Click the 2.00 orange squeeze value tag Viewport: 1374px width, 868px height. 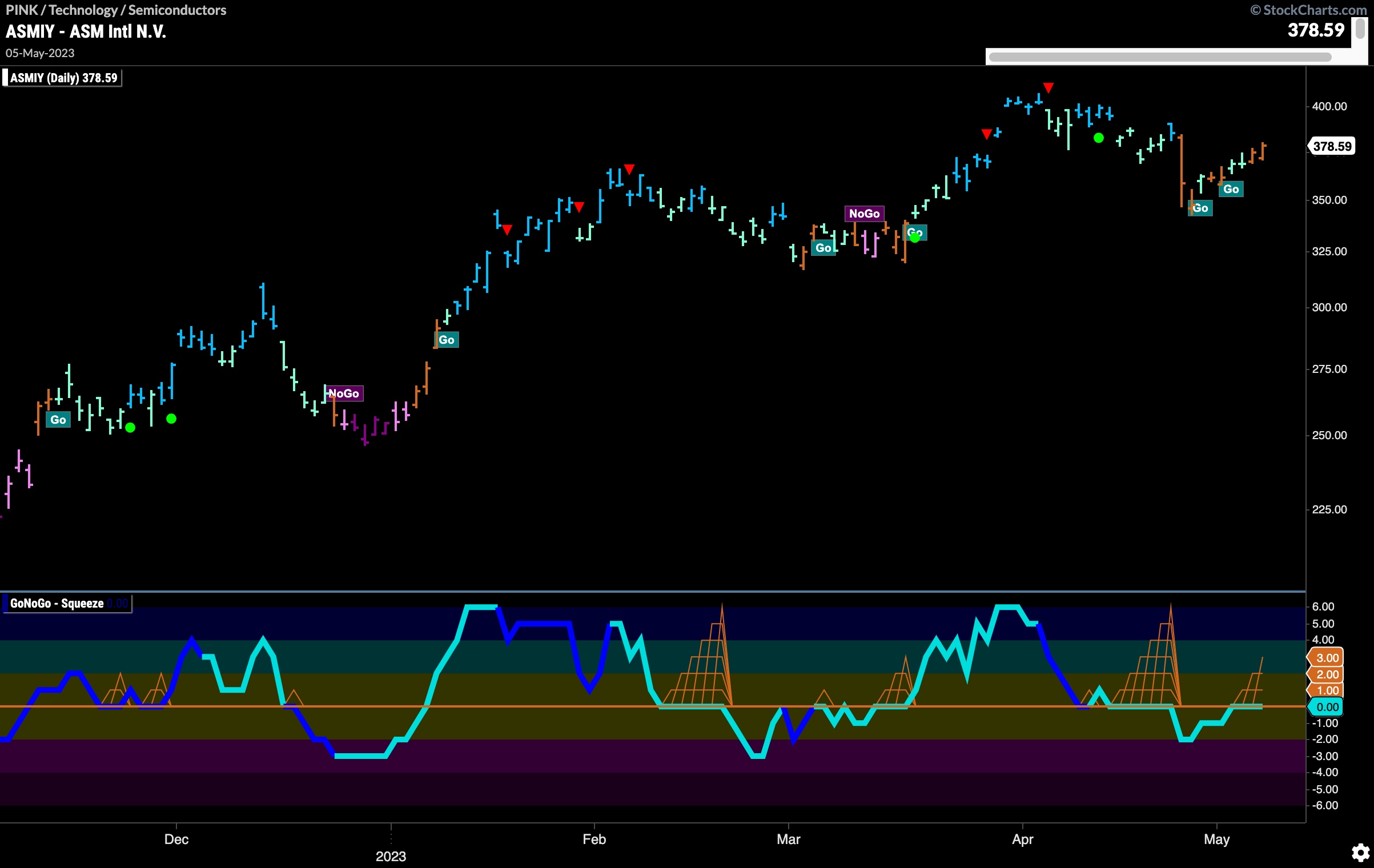(1327, 674)
